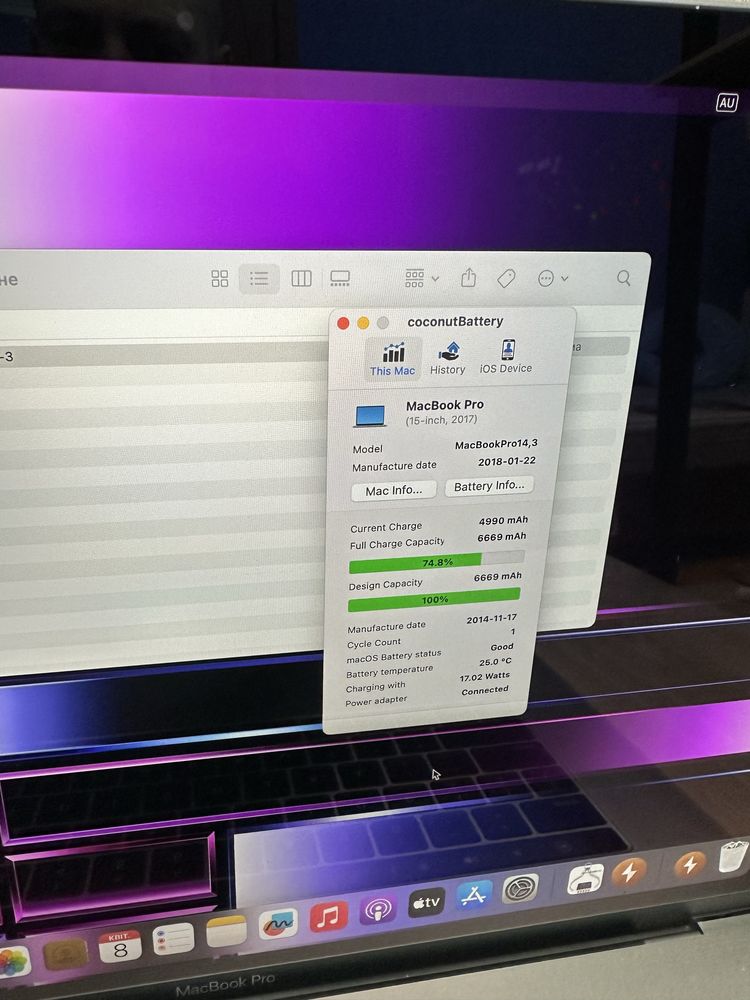The width and height of the screenshot is (750, 1000).
Task: Click the Battery Info... button
Action: tap(489, 486)
